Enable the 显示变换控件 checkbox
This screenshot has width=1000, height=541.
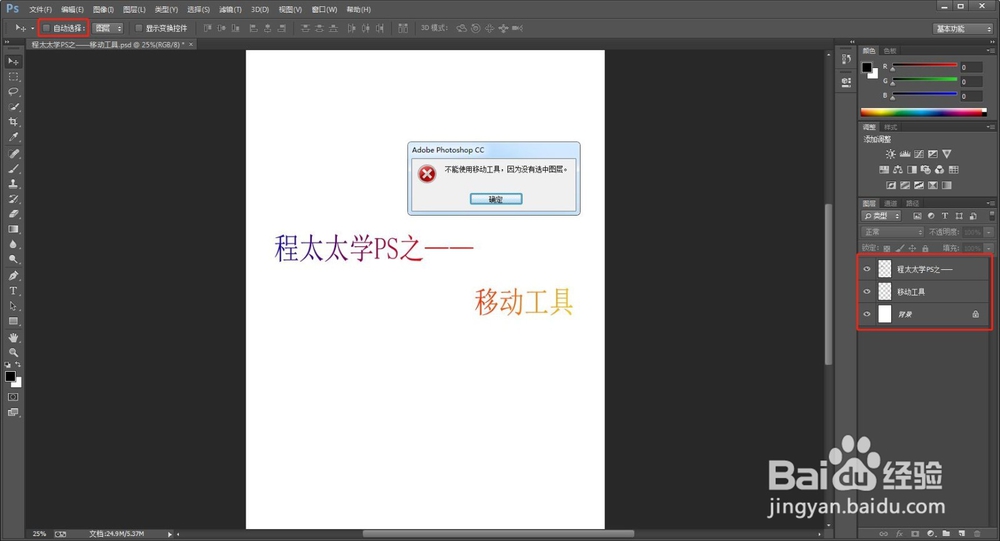click(x=138, y=28)
